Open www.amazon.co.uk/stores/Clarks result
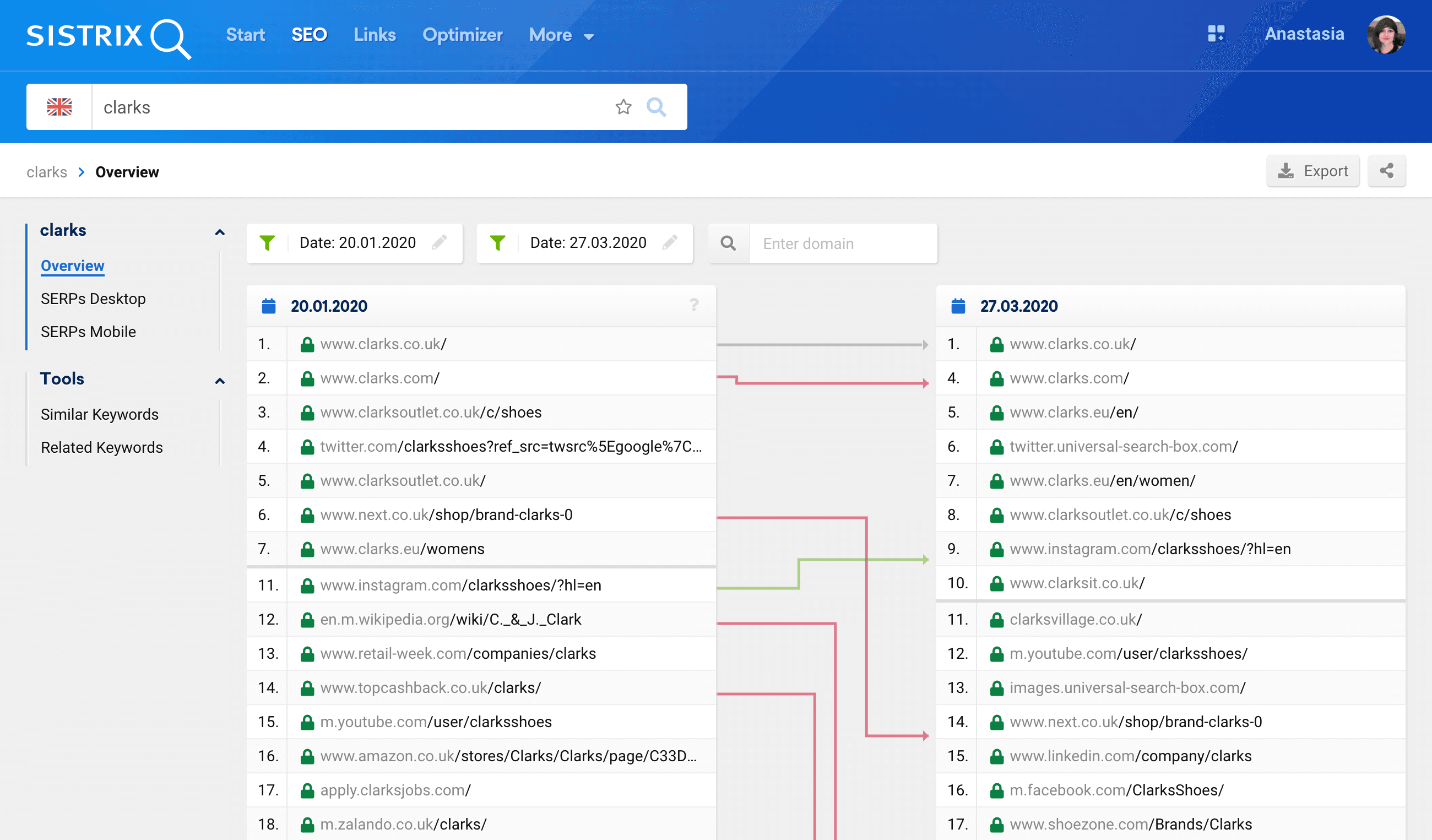This screenshot has width=1432, height=840. tap(508, 756)
